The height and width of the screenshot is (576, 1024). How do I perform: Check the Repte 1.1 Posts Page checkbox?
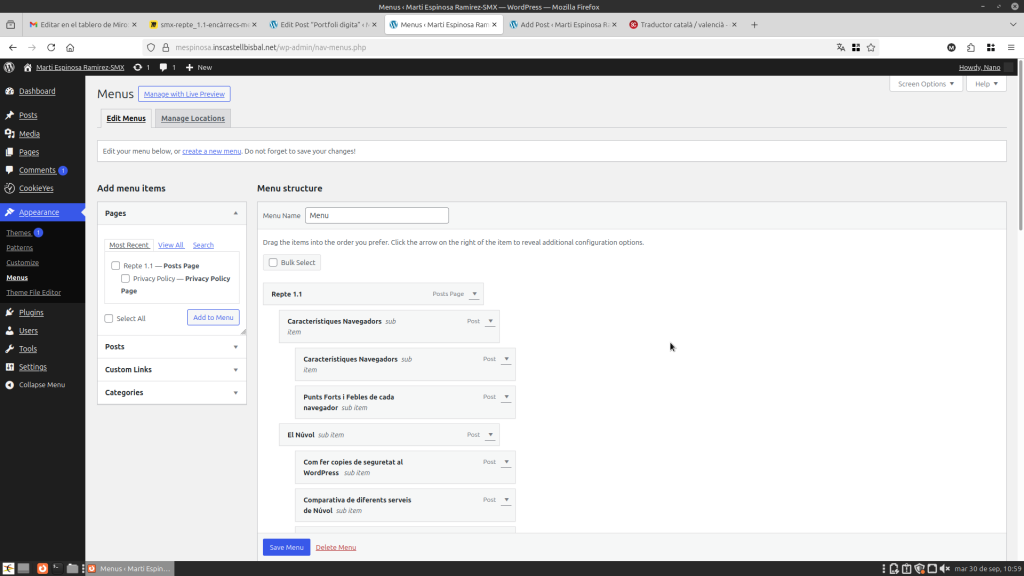tap(116, 266)
